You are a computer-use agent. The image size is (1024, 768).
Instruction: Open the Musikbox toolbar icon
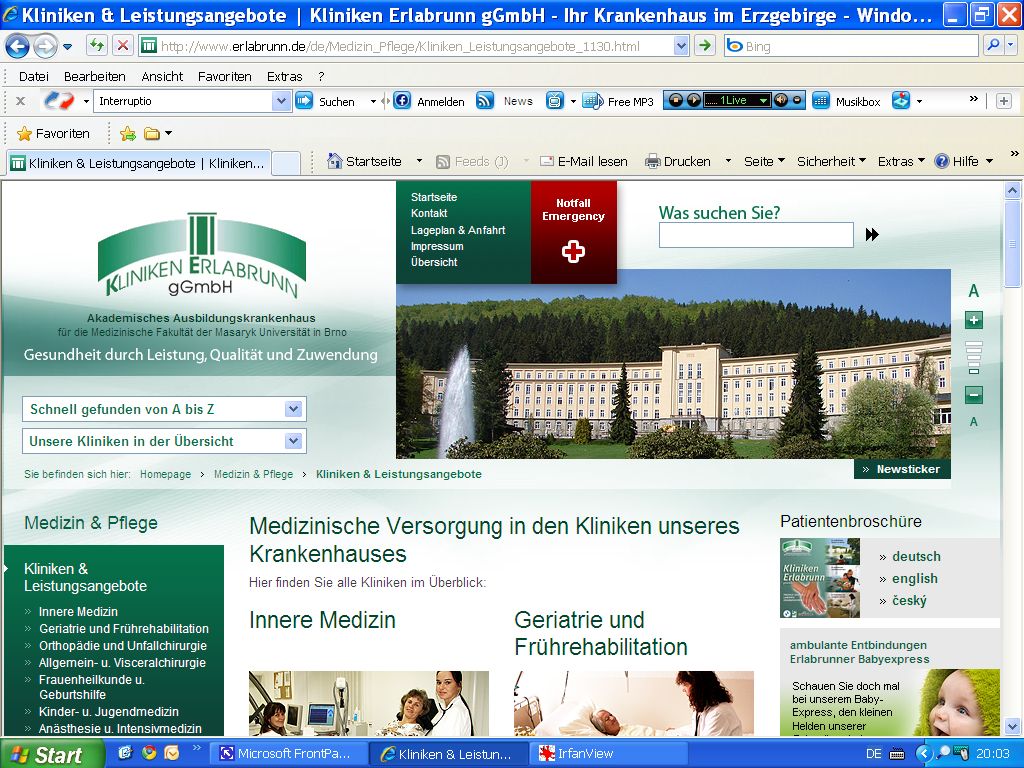(821, 101)
